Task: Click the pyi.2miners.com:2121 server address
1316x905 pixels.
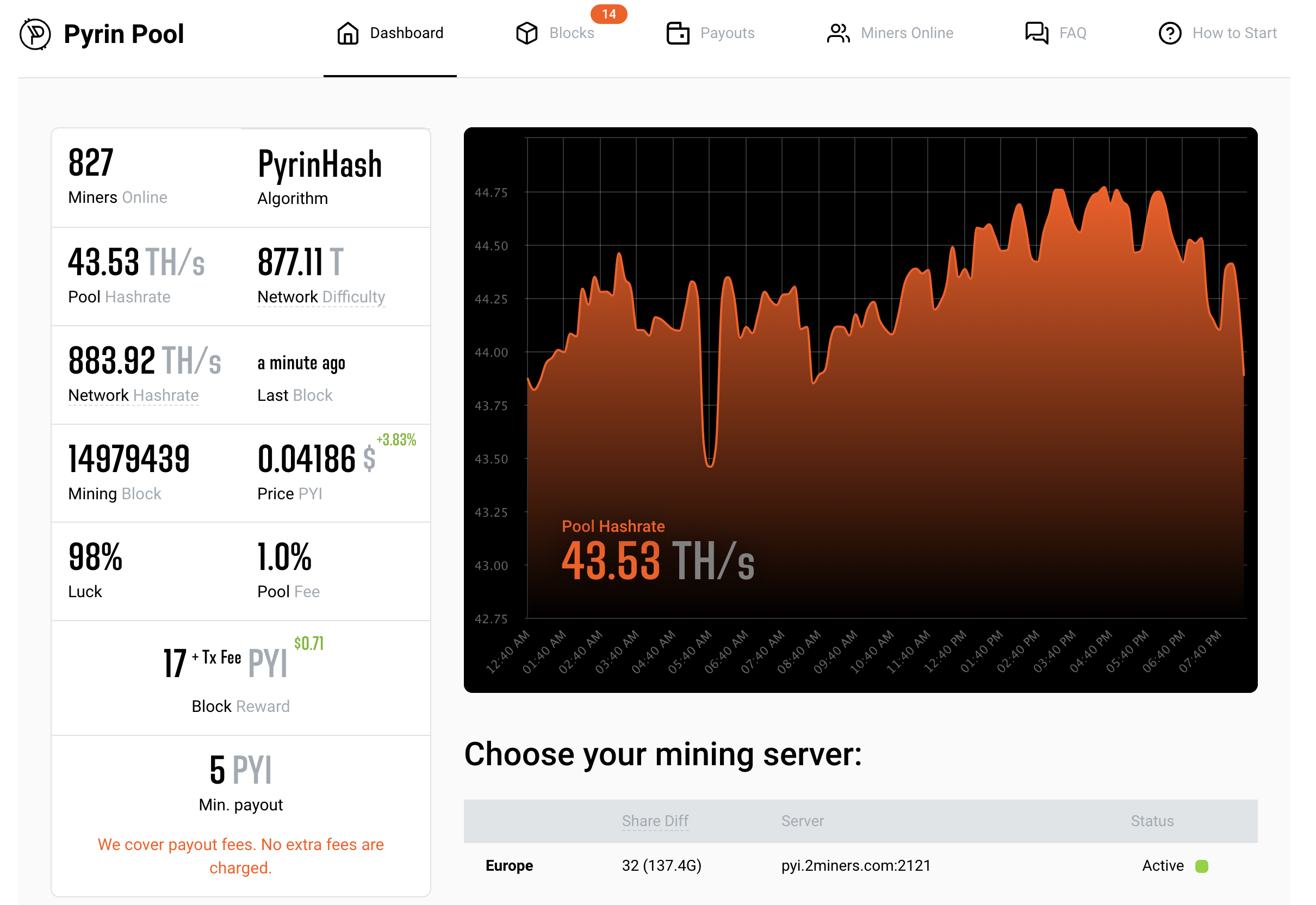Action: (855, 866)
